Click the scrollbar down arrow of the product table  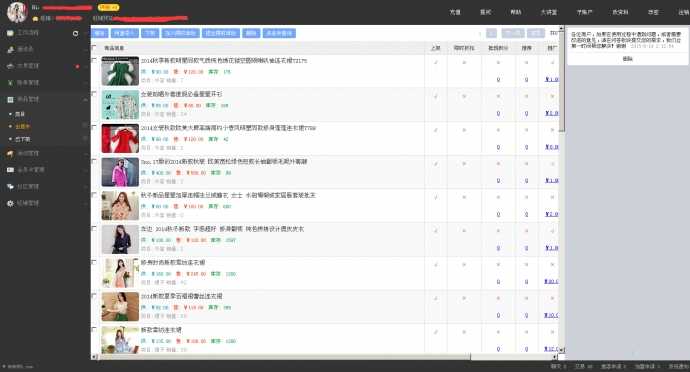click(x=562, y=350)
